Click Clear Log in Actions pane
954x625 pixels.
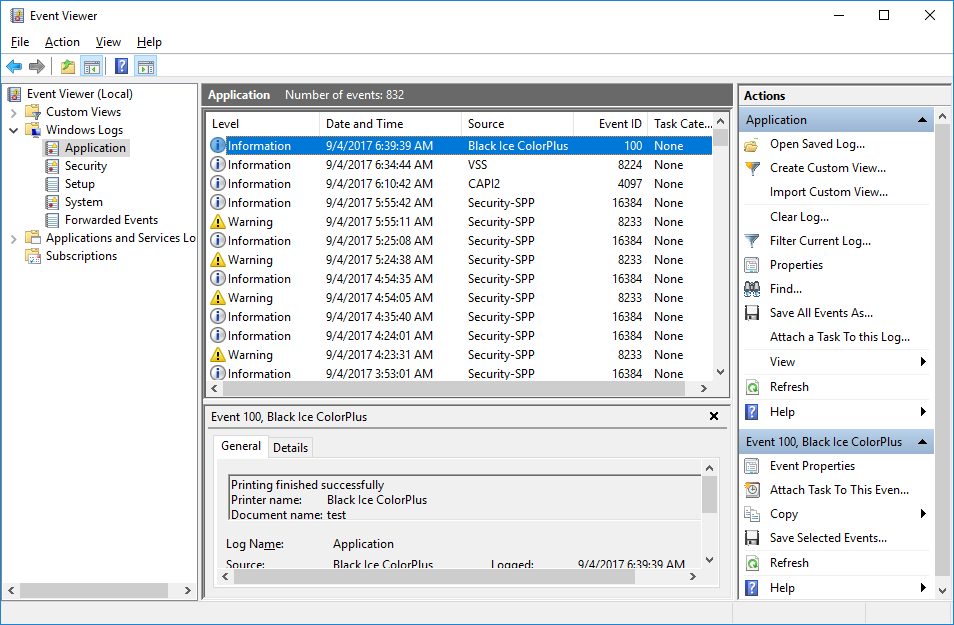pyautogui.click(x=799, y=217)
